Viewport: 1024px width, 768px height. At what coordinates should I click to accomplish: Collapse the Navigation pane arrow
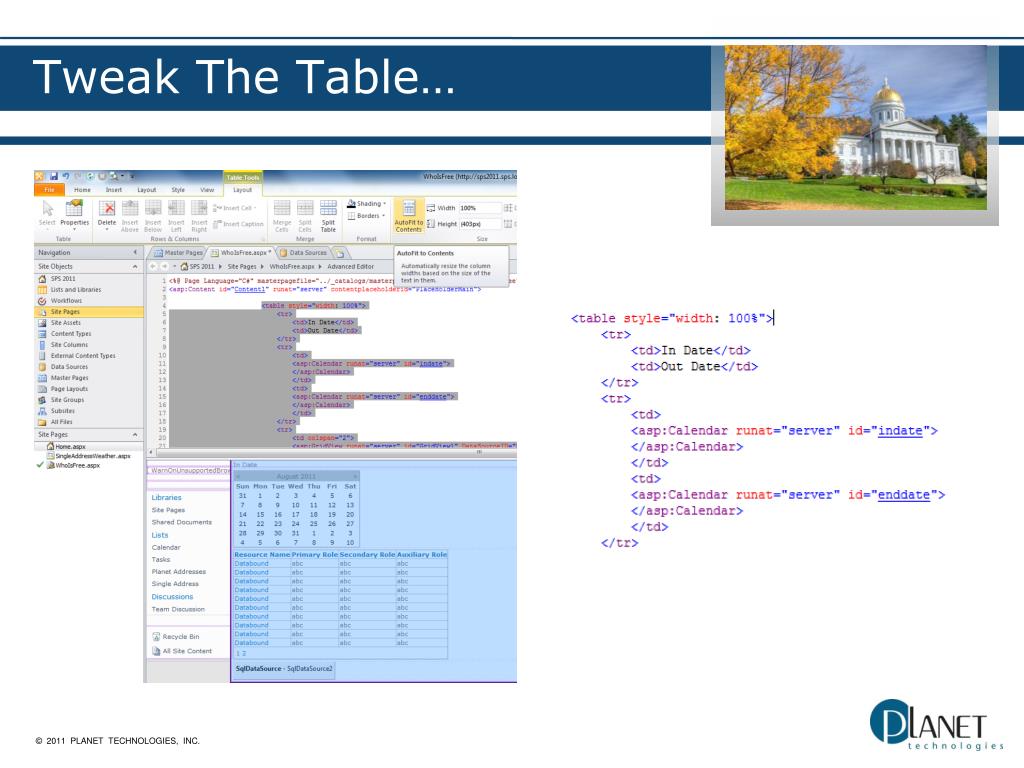pos(135,252)
